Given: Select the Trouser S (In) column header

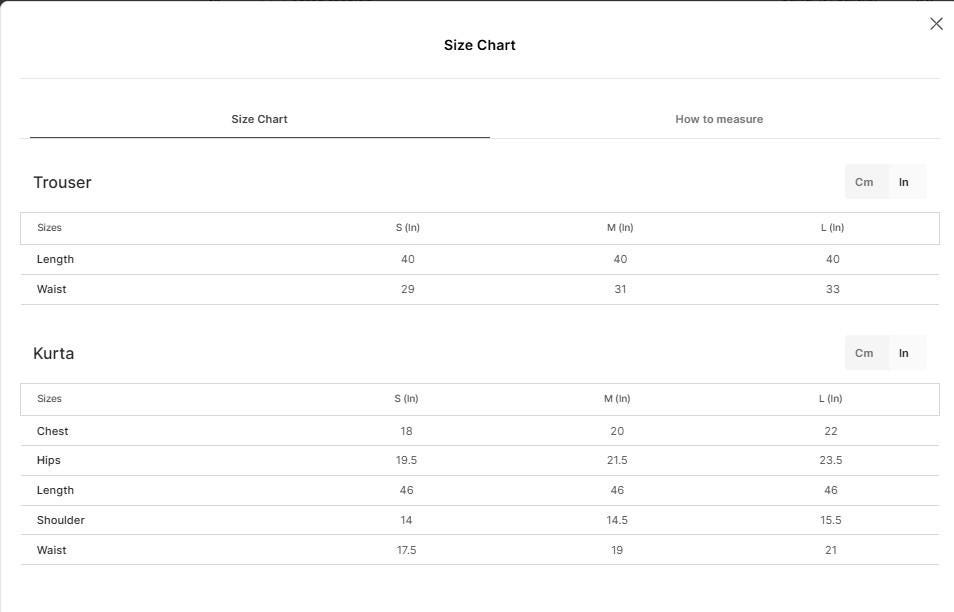Looking at the screenshot, I should [408, 228].
